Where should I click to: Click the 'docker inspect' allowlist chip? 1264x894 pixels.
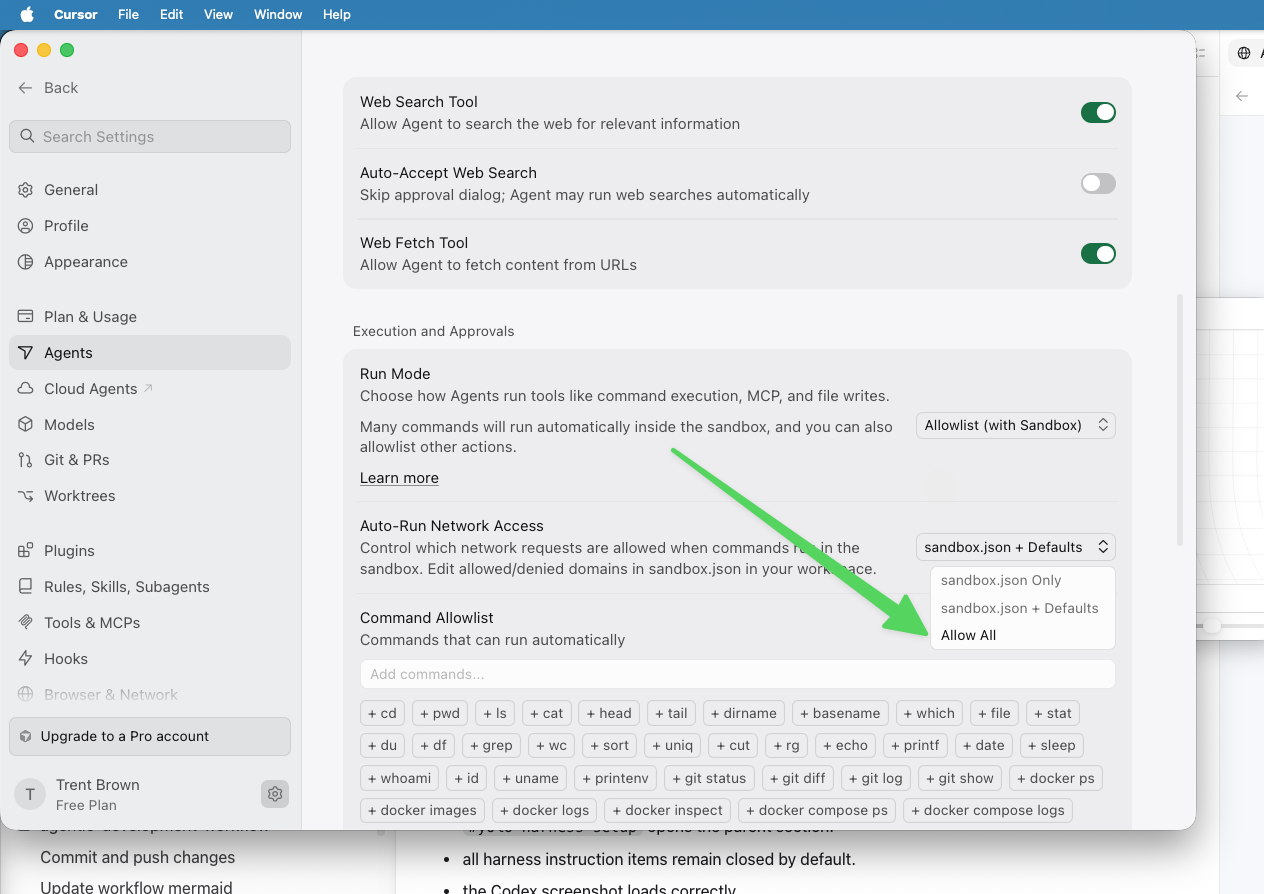(667, 810)
